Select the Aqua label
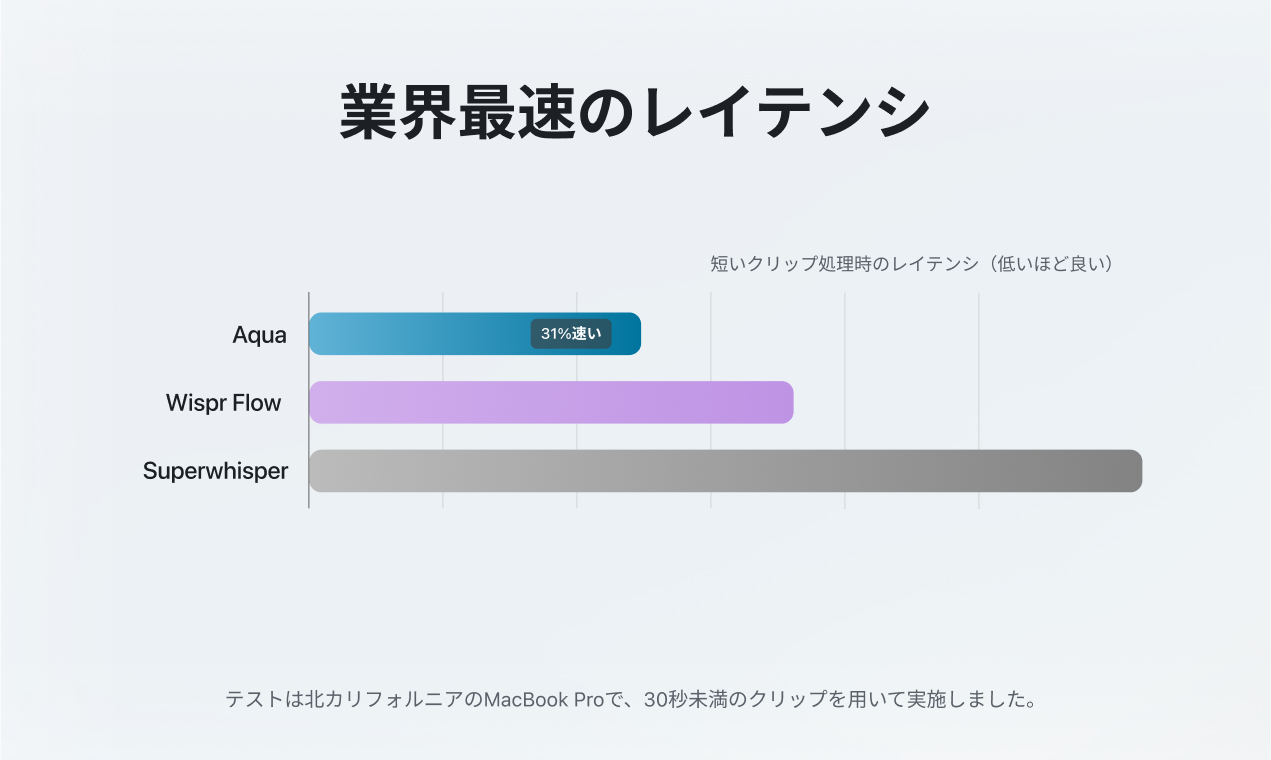 pyautogui.click(x=259, y=335)
